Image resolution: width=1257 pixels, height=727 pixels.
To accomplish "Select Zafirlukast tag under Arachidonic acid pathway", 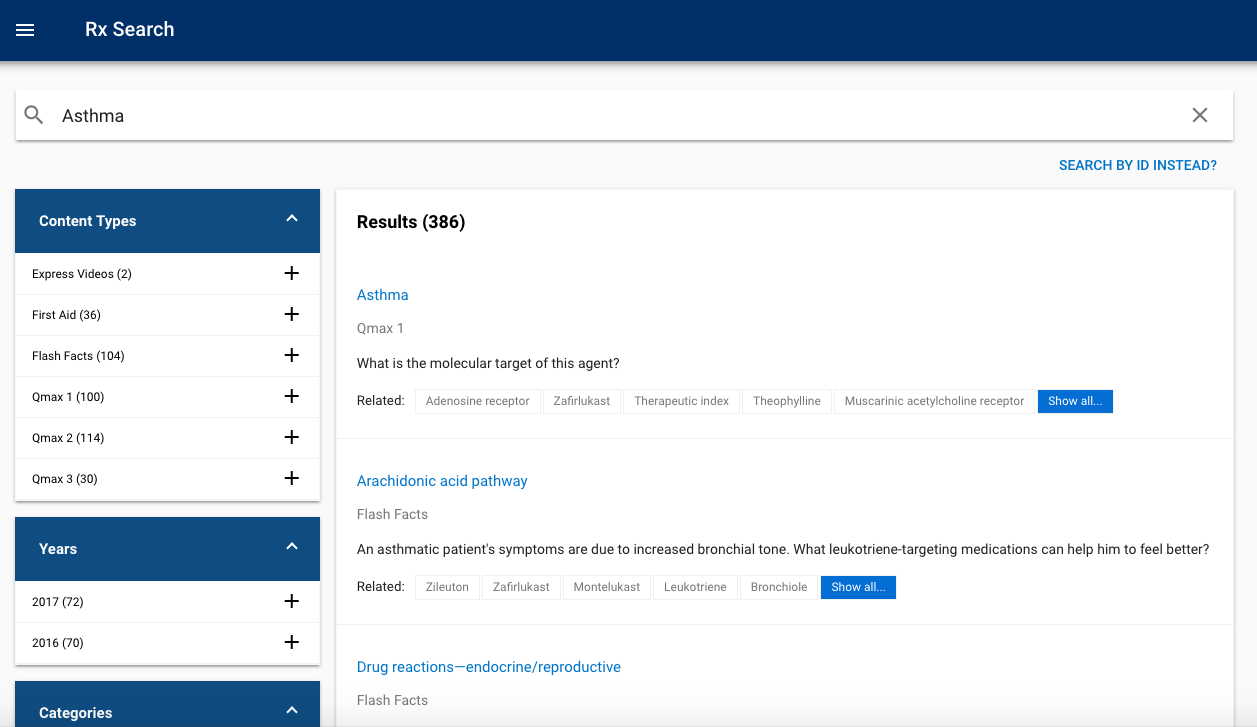I will tap(521, 587).
